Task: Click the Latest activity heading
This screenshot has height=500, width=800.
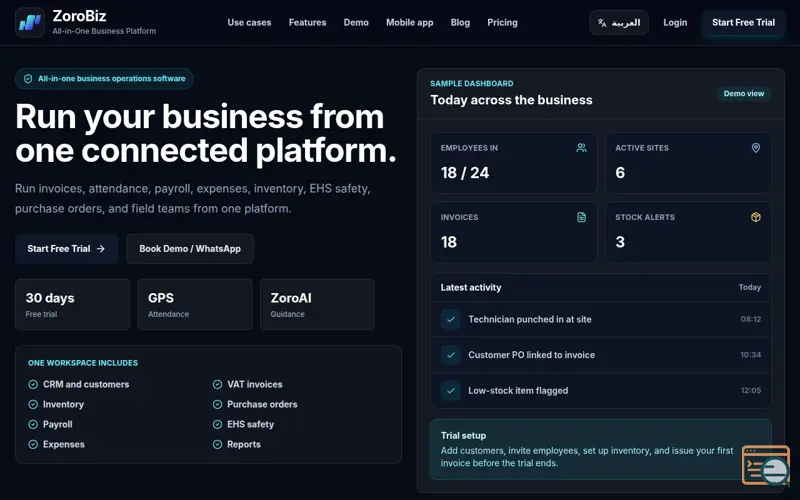Action: (x=471, y=287)
